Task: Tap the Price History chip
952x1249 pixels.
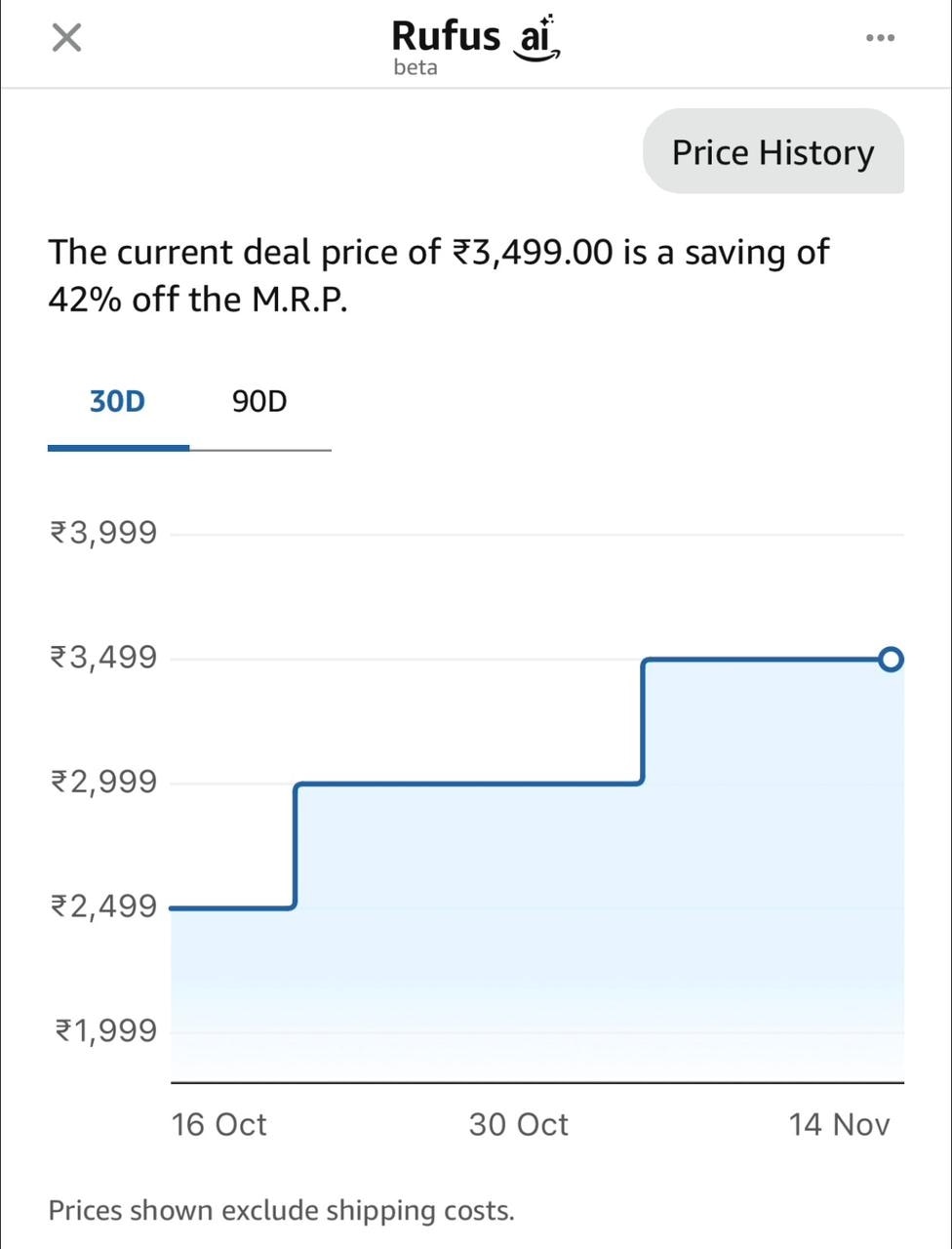Action: click(x=773, y=152)
